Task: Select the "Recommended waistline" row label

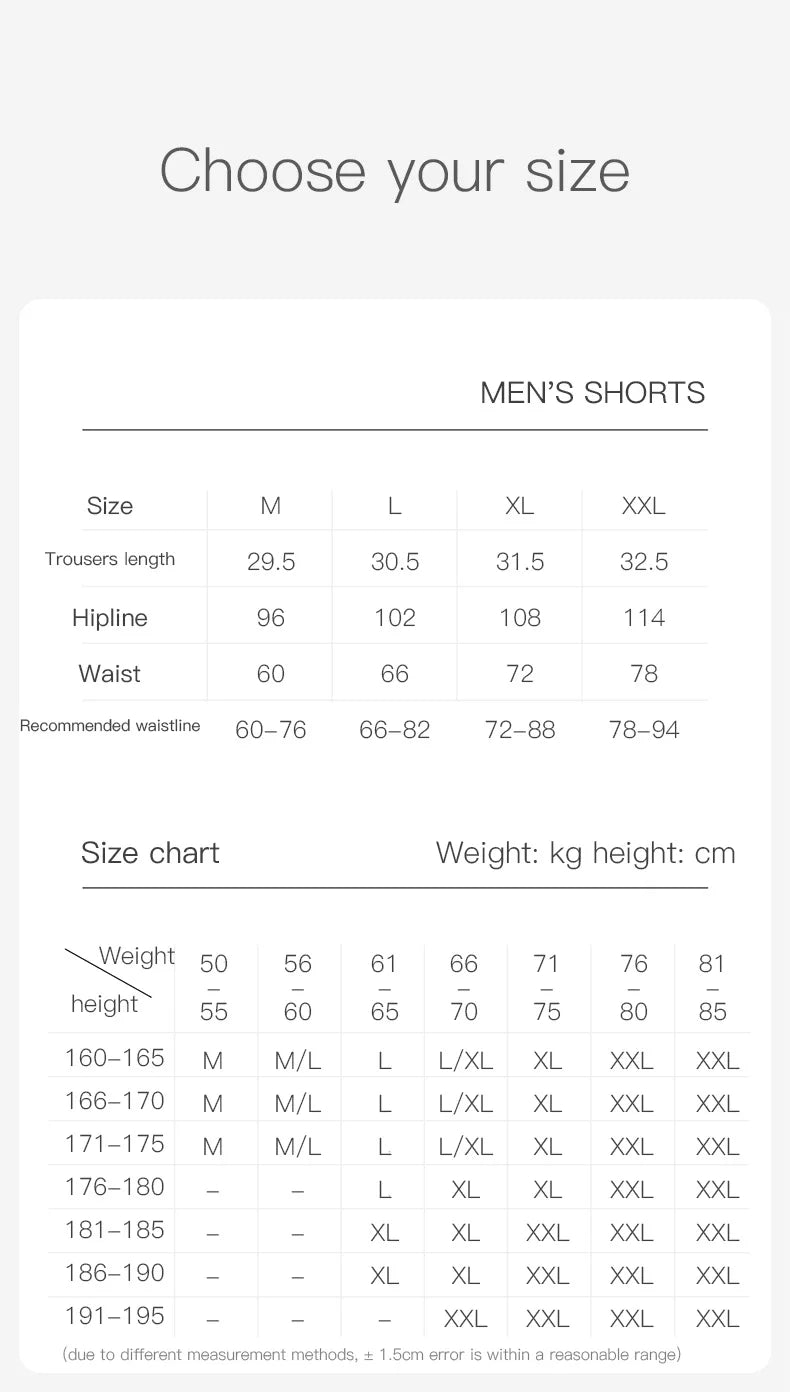Action: (x=110, y=726)
